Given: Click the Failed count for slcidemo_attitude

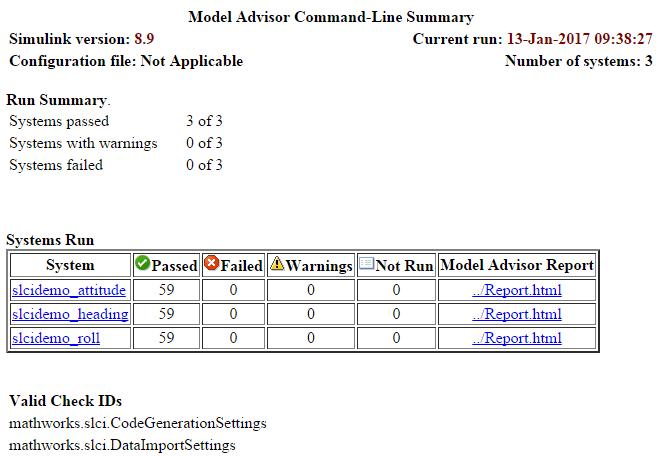Looking at the screenshot, I should point(233,290).
